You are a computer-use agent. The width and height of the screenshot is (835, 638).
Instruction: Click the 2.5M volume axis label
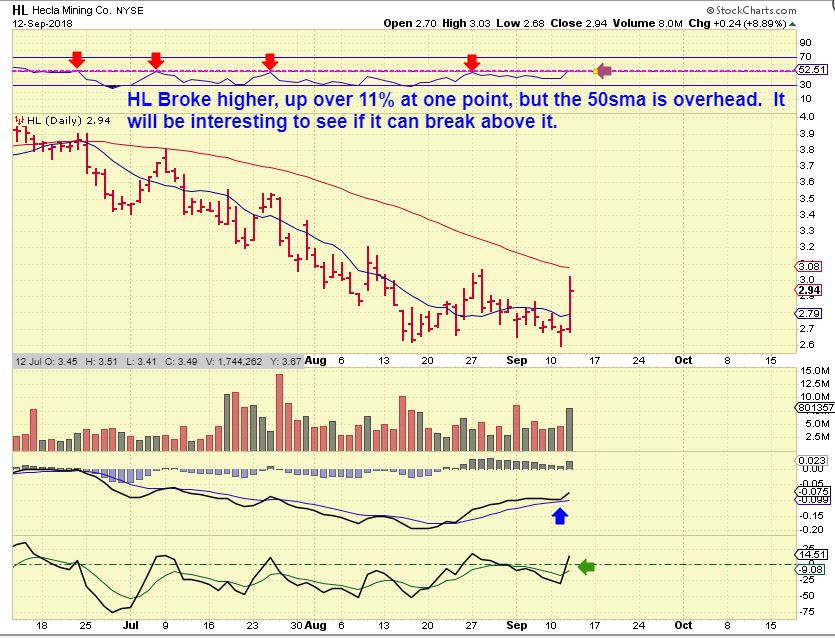coord(817,437)
